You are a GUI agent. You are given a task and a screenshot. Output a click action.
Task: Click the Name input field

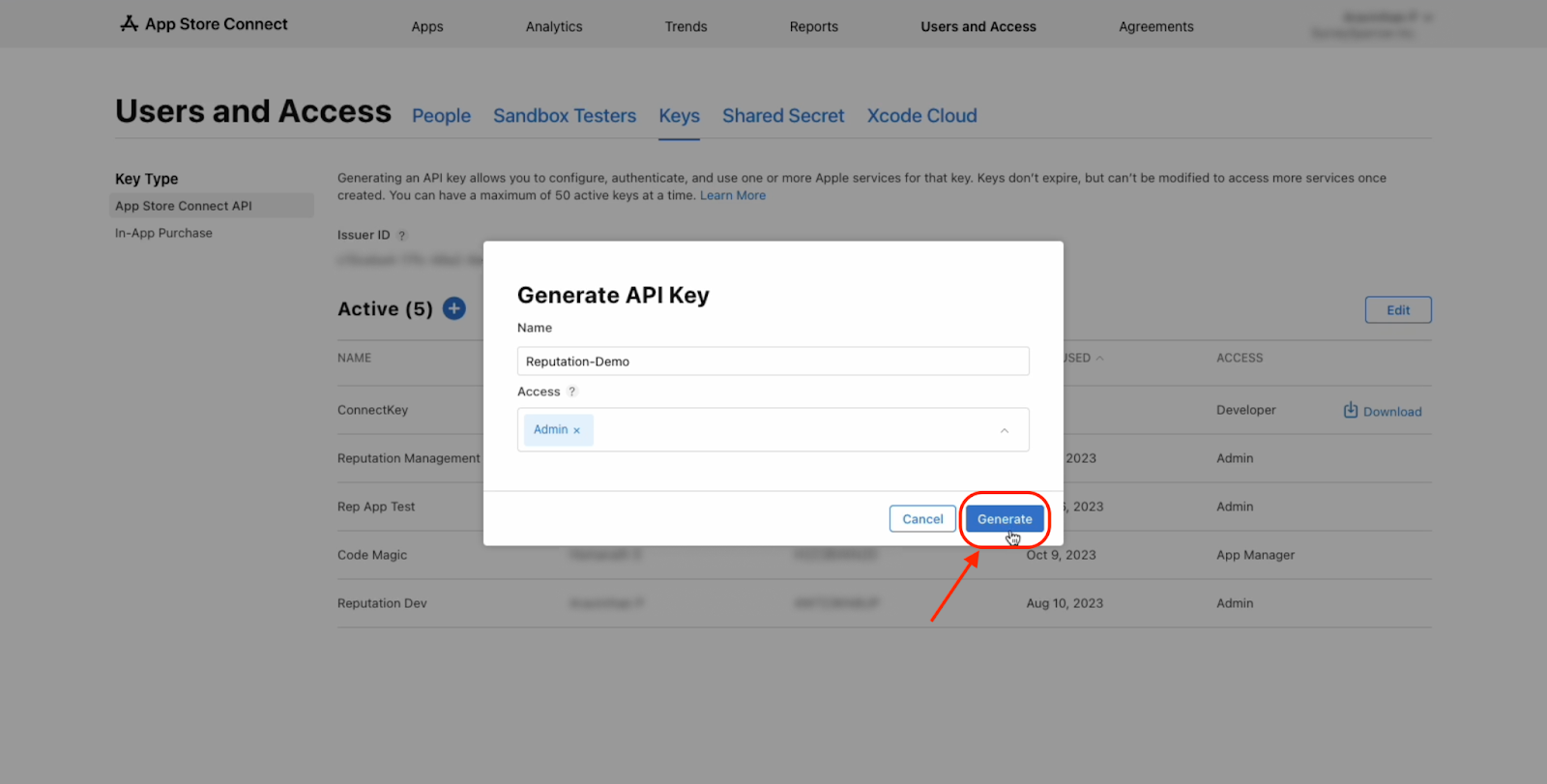773,362
